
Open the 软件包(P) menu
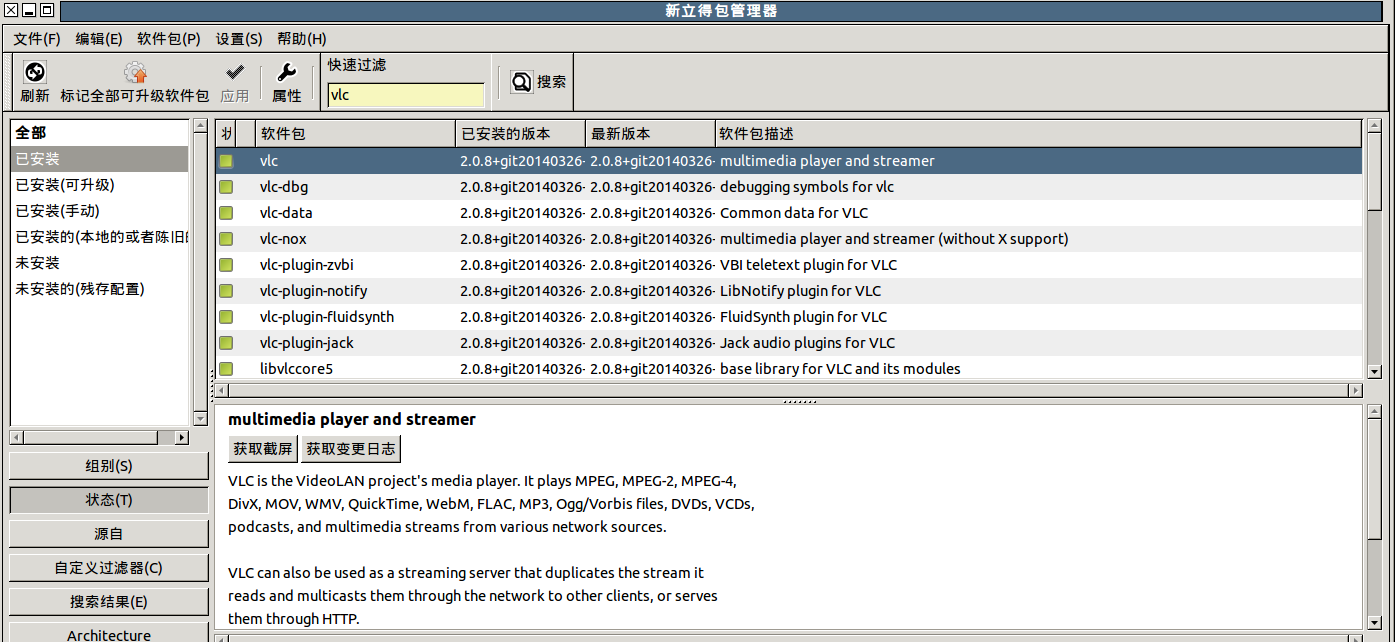169,39
